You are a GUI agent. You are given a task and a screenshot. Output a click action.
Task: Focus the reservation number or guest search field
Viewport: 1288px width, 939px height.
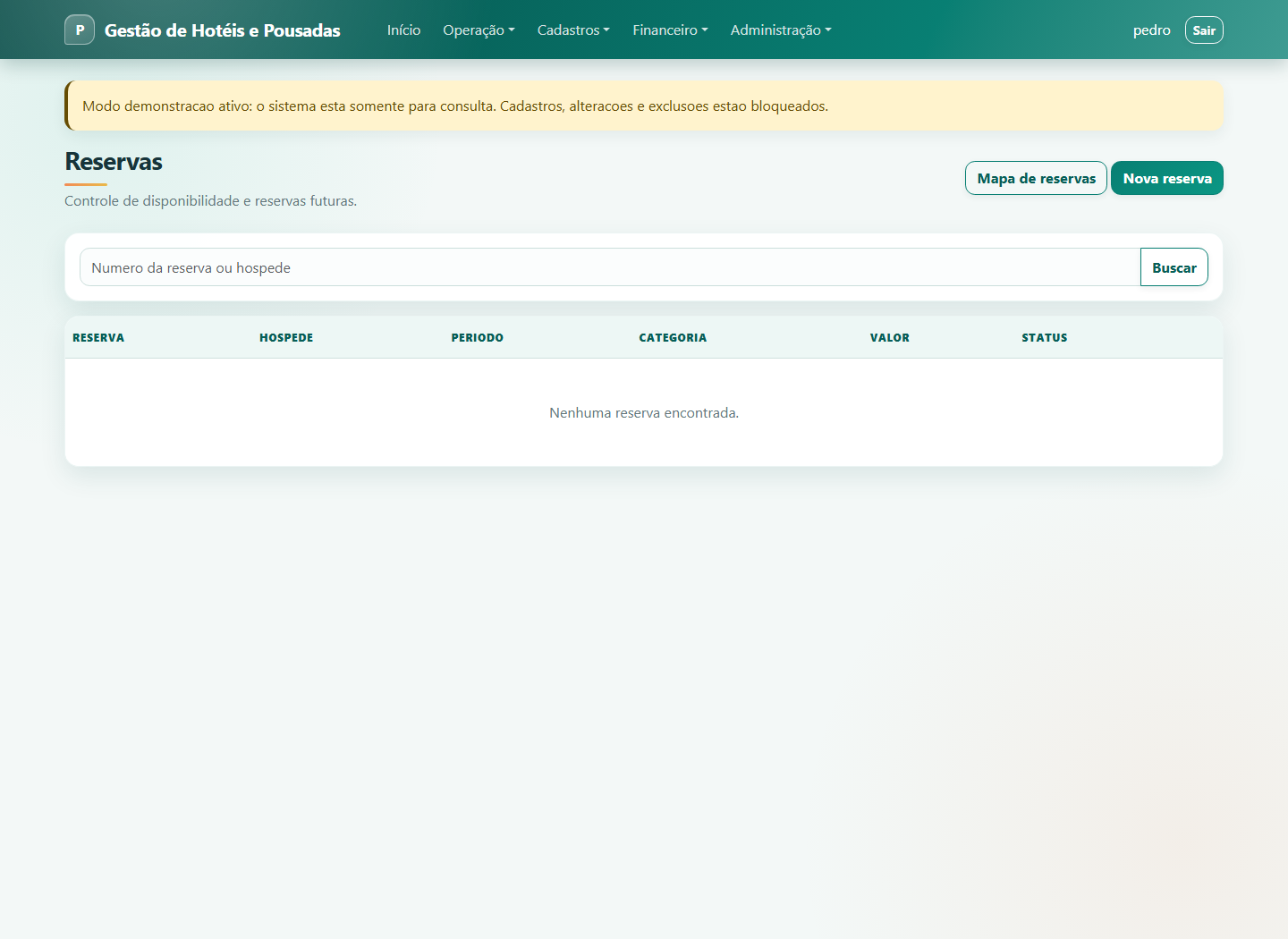610,267
